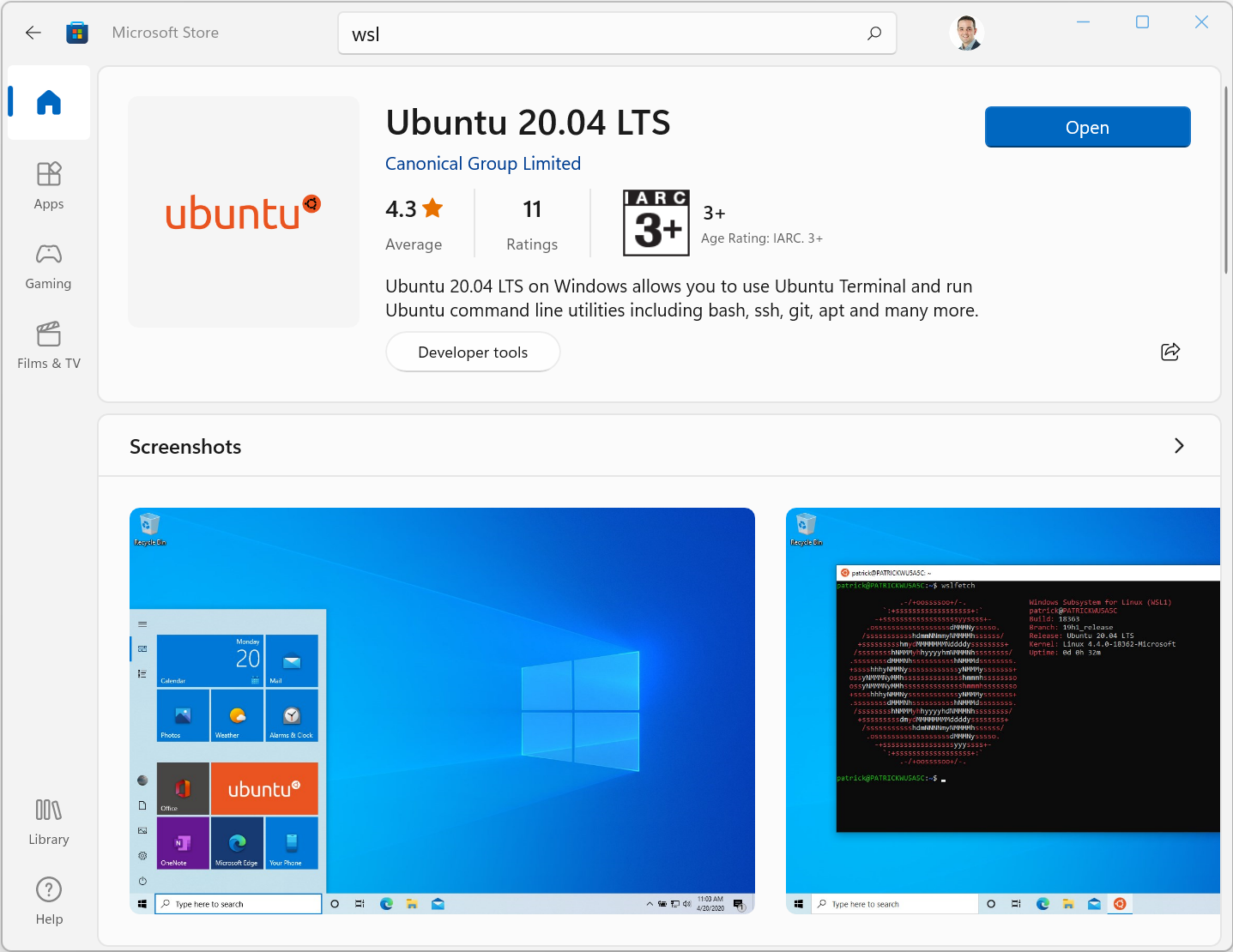This screenshot has height=952, width=1233.
Task: Expand the Screenshots section chevron
Action: coord(1179,446)
